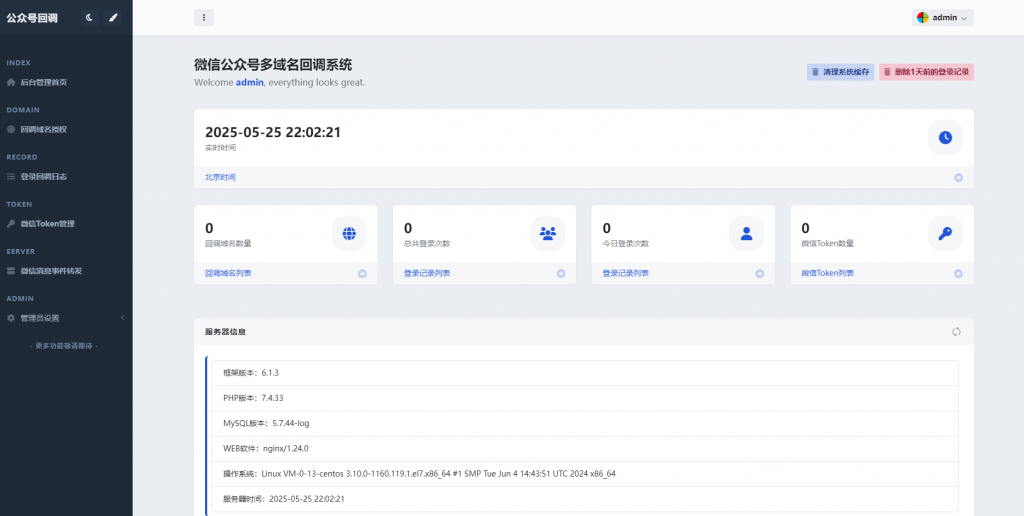Toggle dark mode with the moon icon
The image size is (1024, 516).
(89, 18)
